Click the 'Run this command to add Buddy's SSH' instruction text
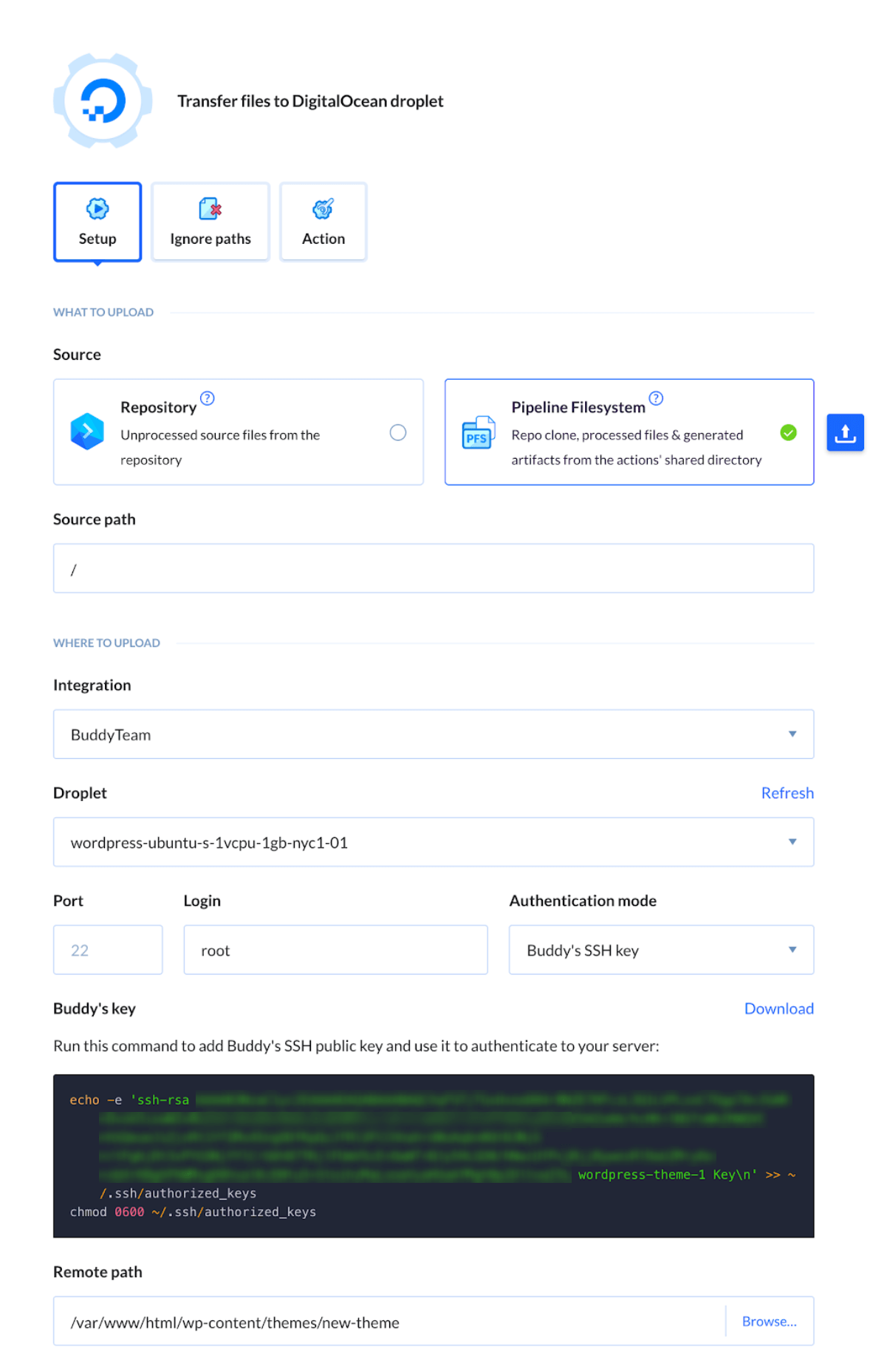The height and width of the screenshot is (1372, 873). coord(356,1045)
